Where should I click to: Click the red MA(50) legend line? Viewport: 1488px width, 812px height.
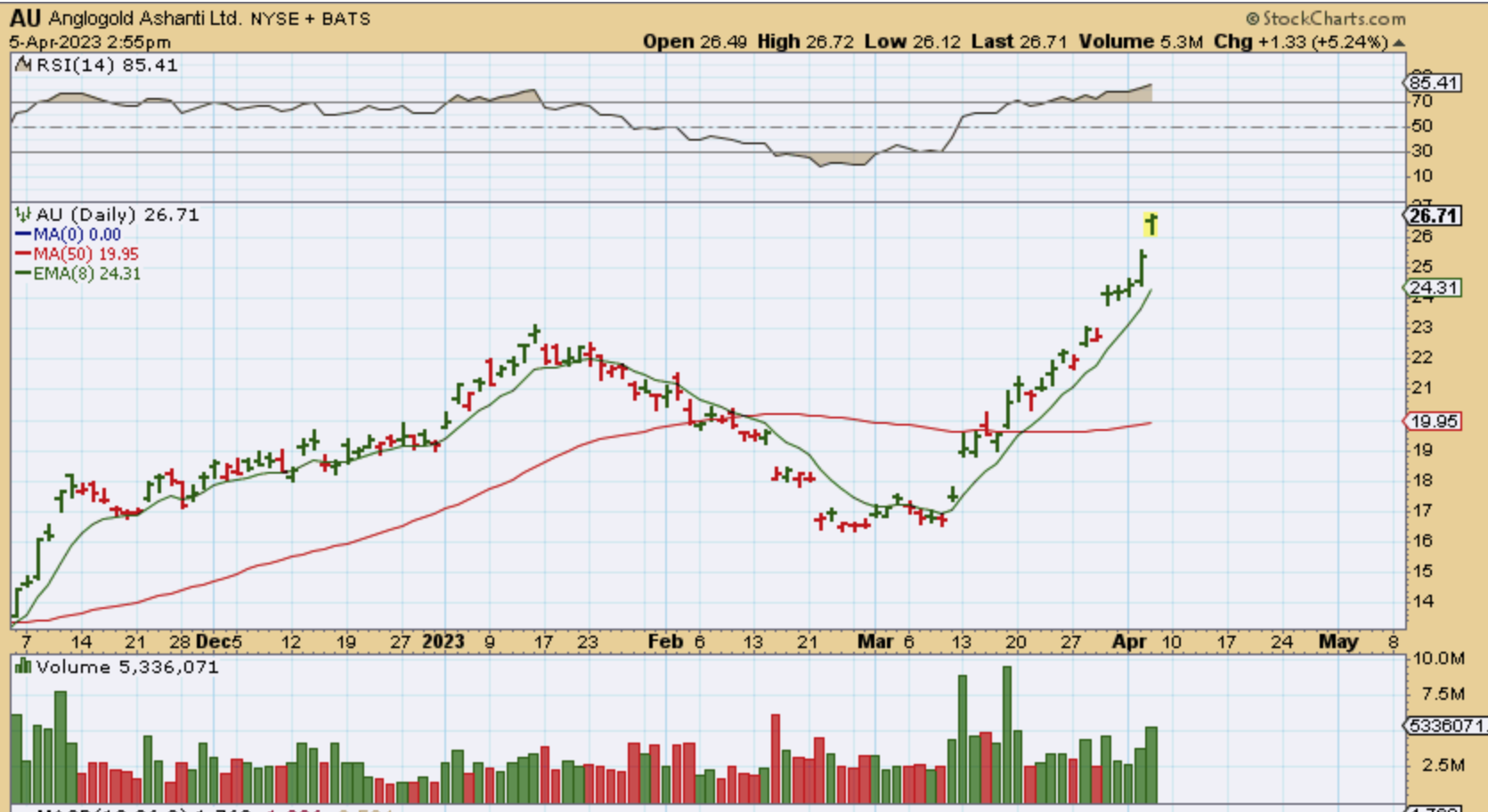23,254
